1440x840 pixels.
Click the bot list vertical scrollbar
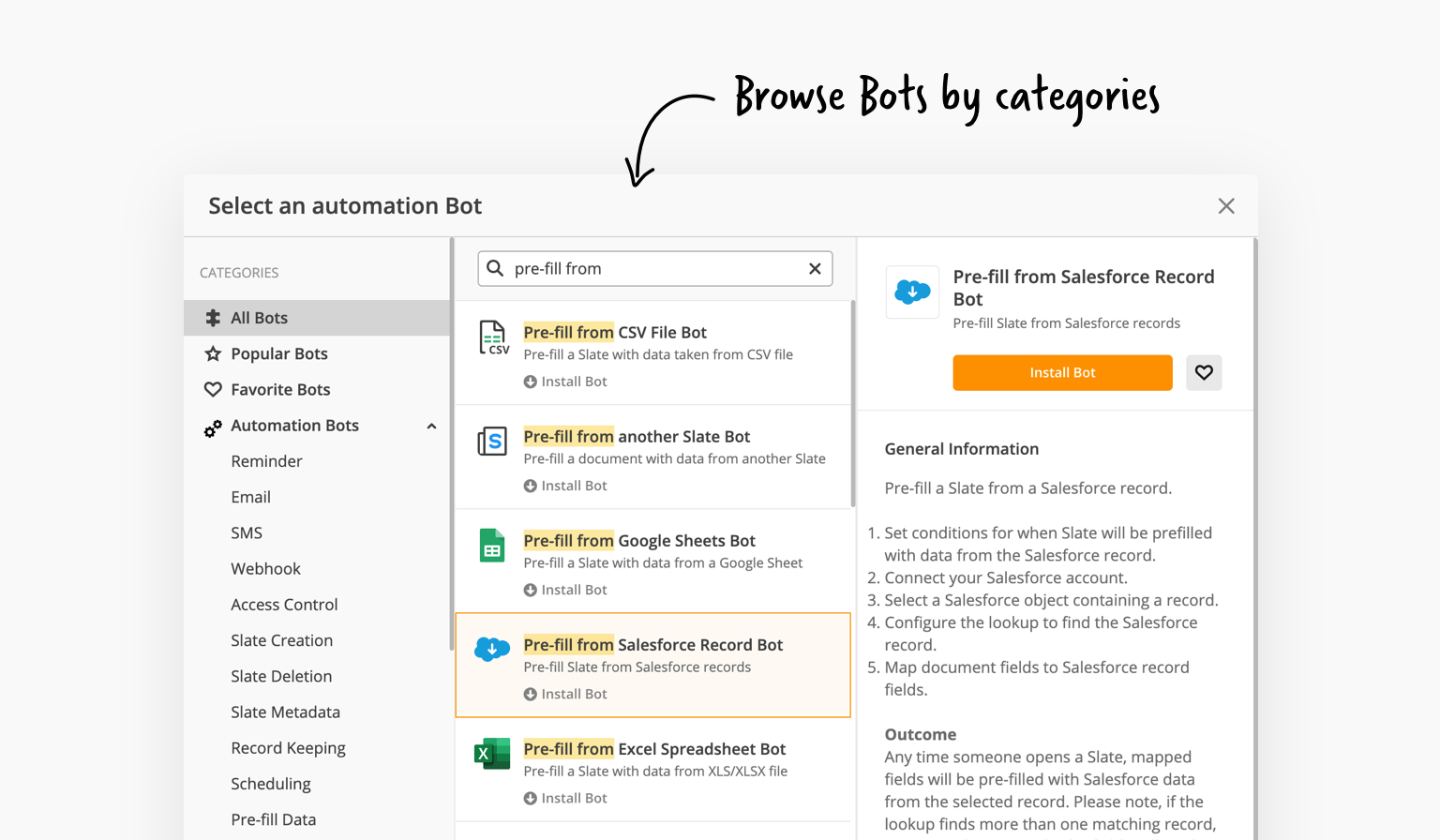[852, 403]
